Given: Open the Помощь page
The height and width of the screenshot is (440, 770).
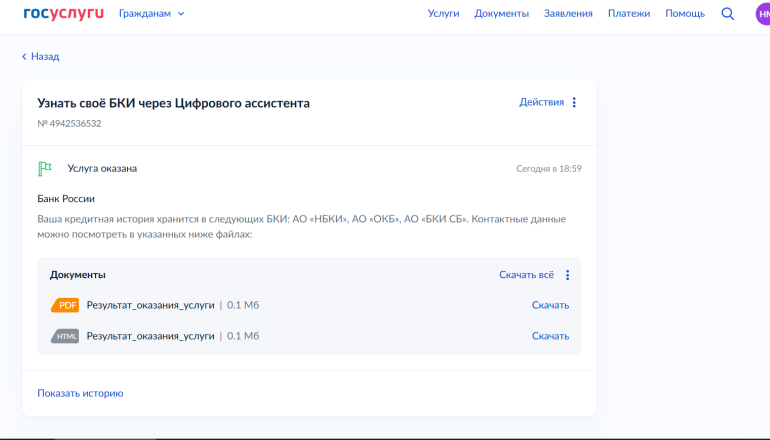Looking at the screenshot, I should pos(685,14).
